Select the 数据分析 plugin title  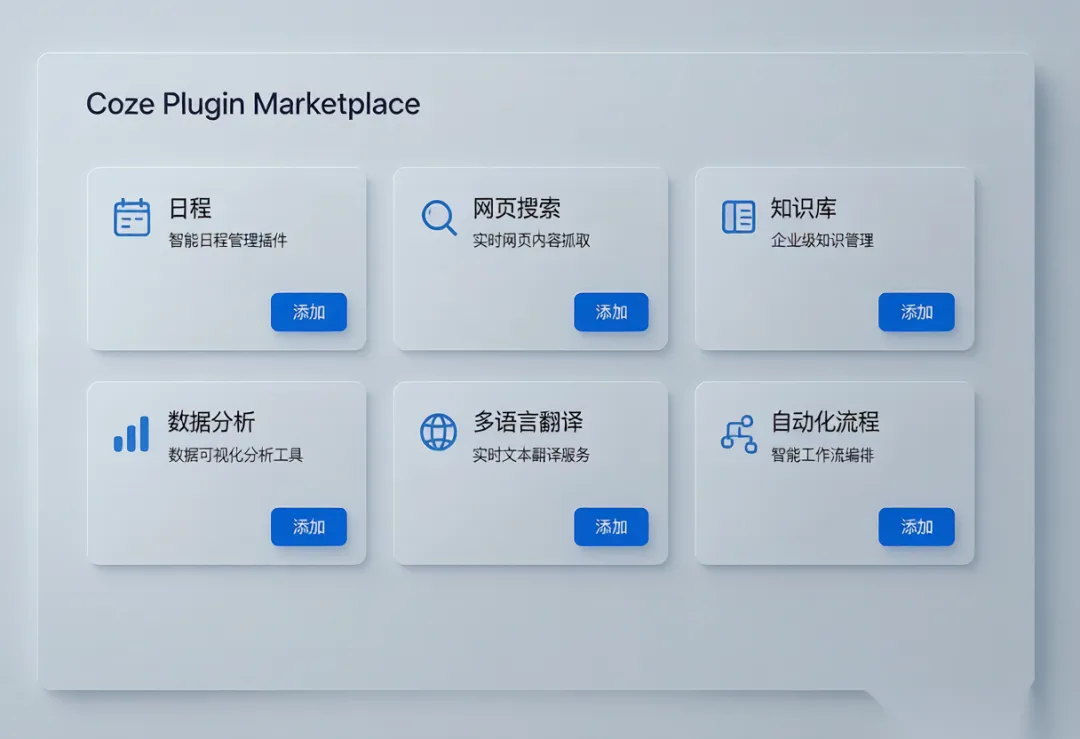(211, 421)
